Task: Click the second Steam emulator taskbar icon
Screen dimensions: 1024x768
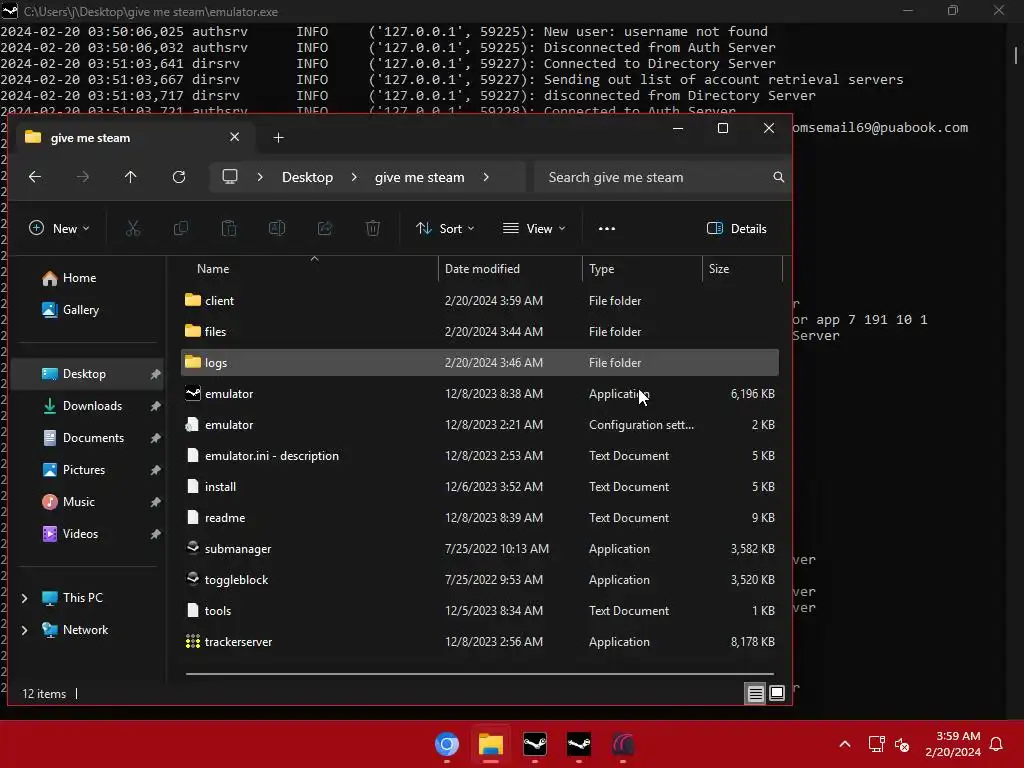Action: click(579, 744)
